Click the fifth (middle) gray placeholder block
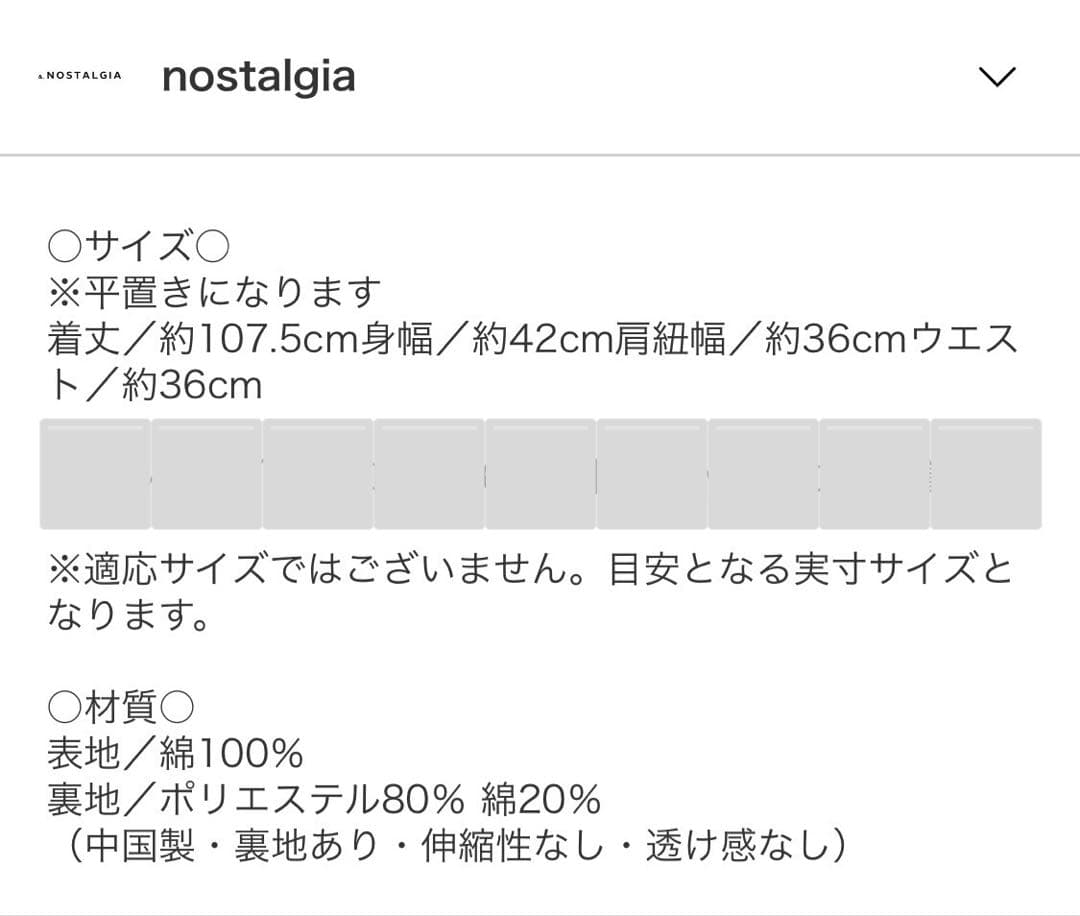Viewport: 1080px width, 916px height. tap(541, 474)
